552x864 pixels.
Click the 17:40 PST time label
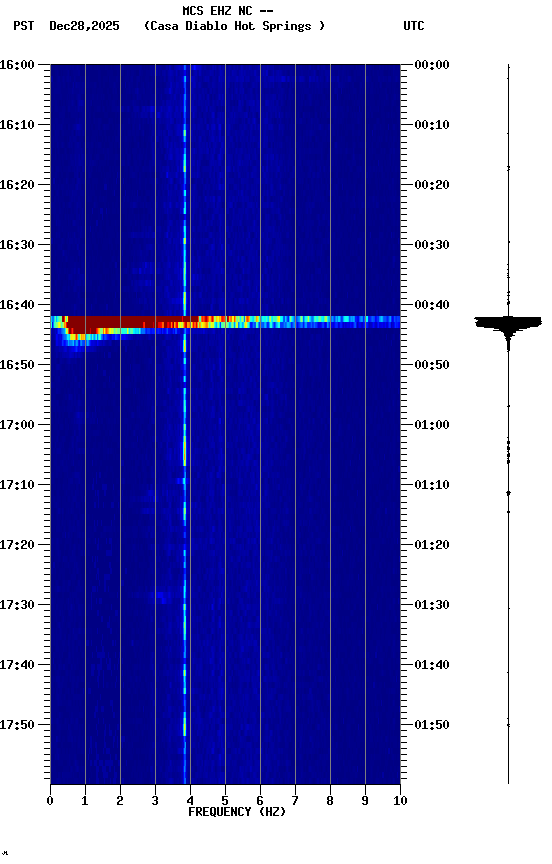pyautogui.click(x=18, y=666)
